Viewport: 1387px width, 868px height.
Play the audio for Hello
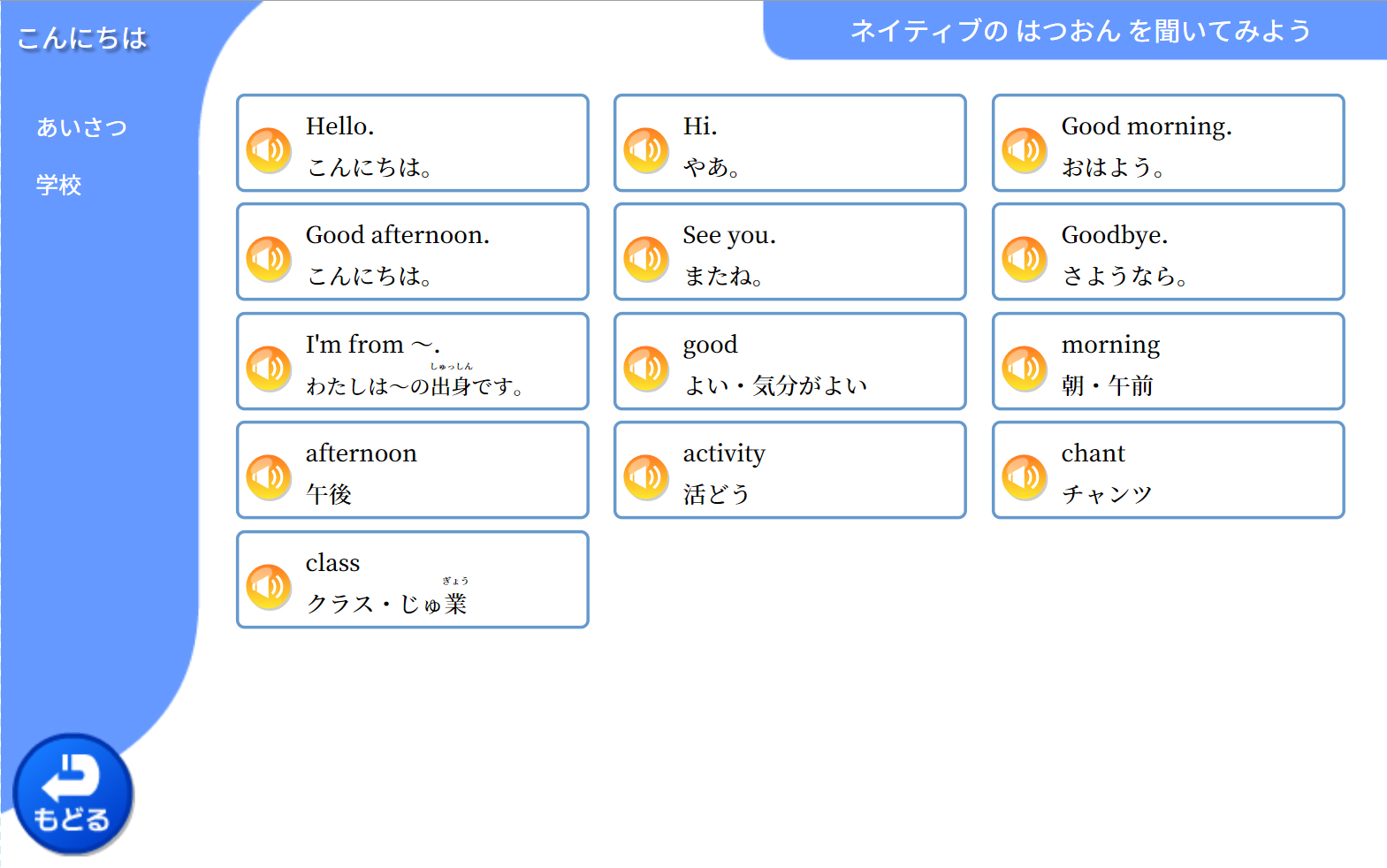click(x=269, y=149)
